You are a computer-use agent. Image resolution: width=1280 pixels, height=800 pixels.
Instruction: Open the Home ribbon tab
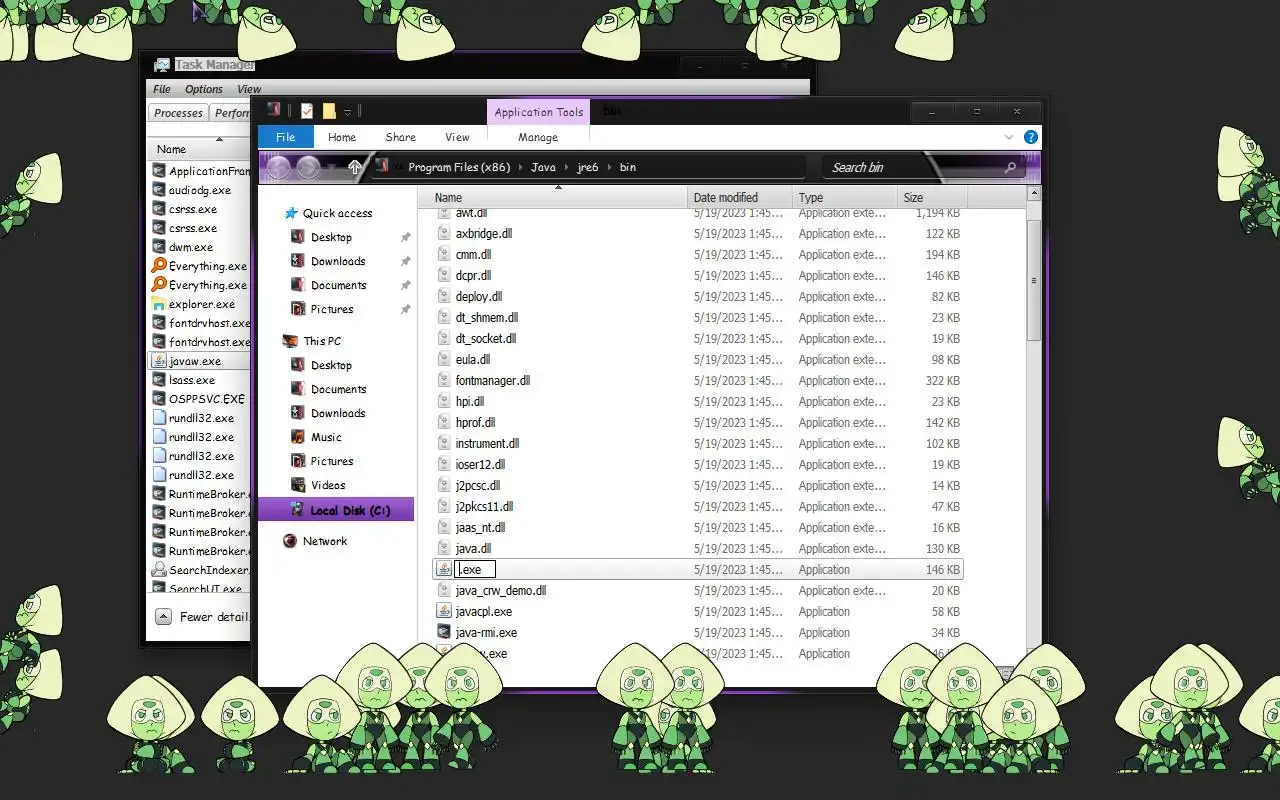[342, 137]
